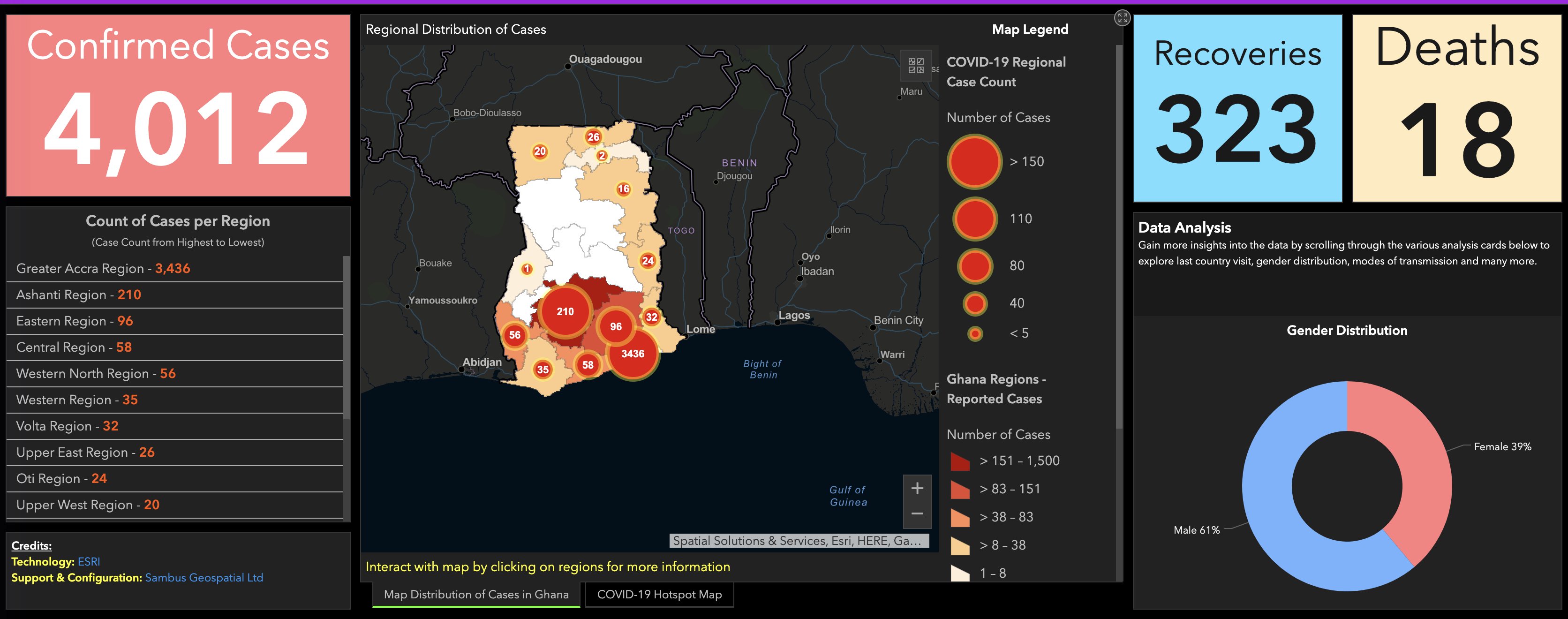Click the map zoom out minus button
Viewport: 1568px width, 619px height.
pos(917,514)
